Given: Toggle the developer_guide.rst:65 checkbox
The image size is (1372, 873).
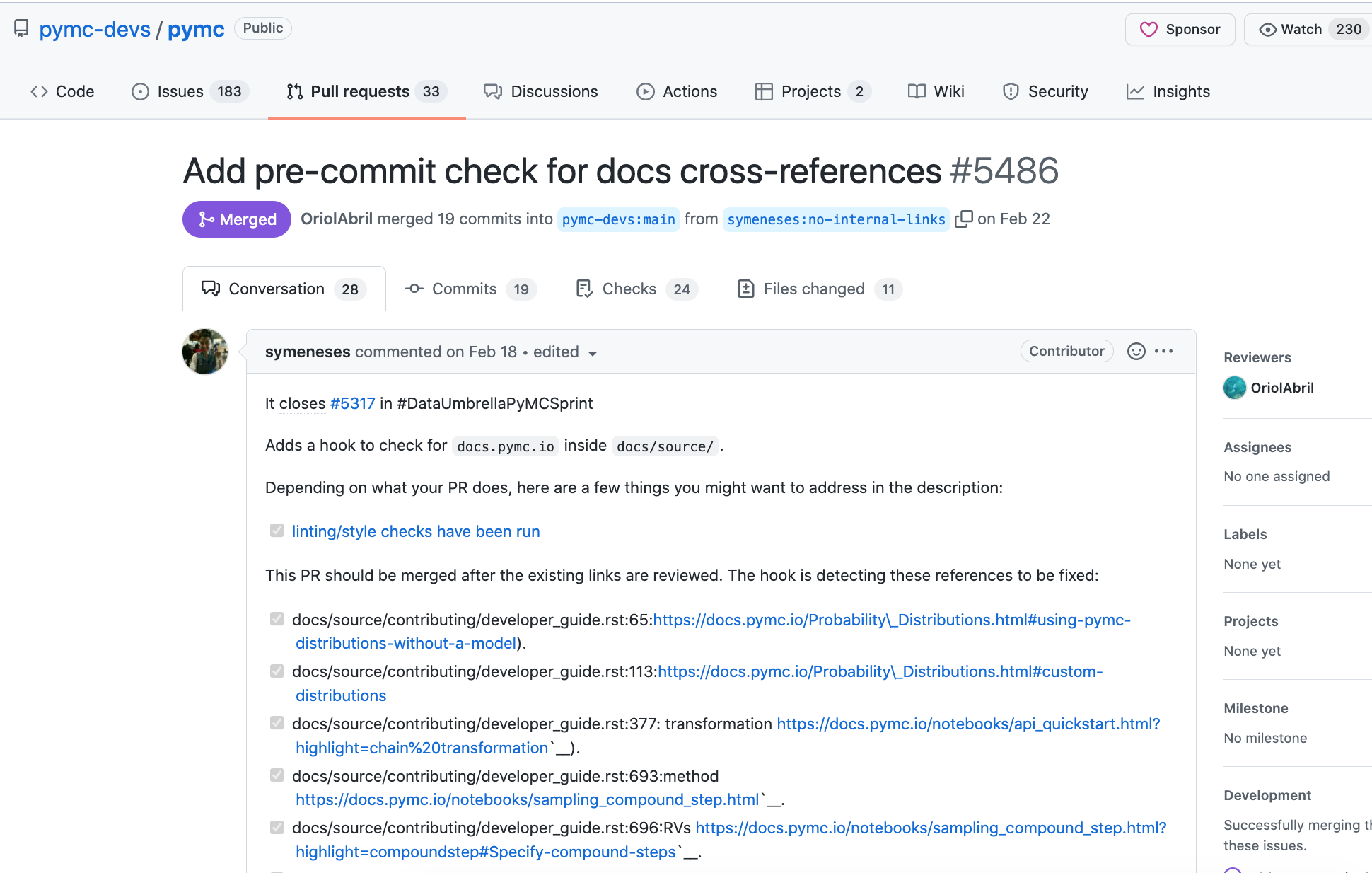Looking at the screenshot, I should point(277,619).
